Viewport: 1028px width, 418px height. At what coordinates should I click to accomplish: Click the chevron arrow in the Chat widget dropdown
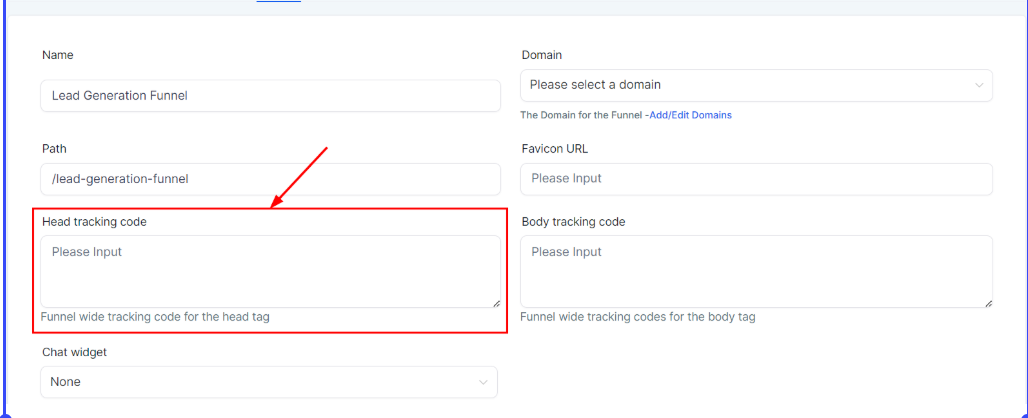tap(484, 382)
